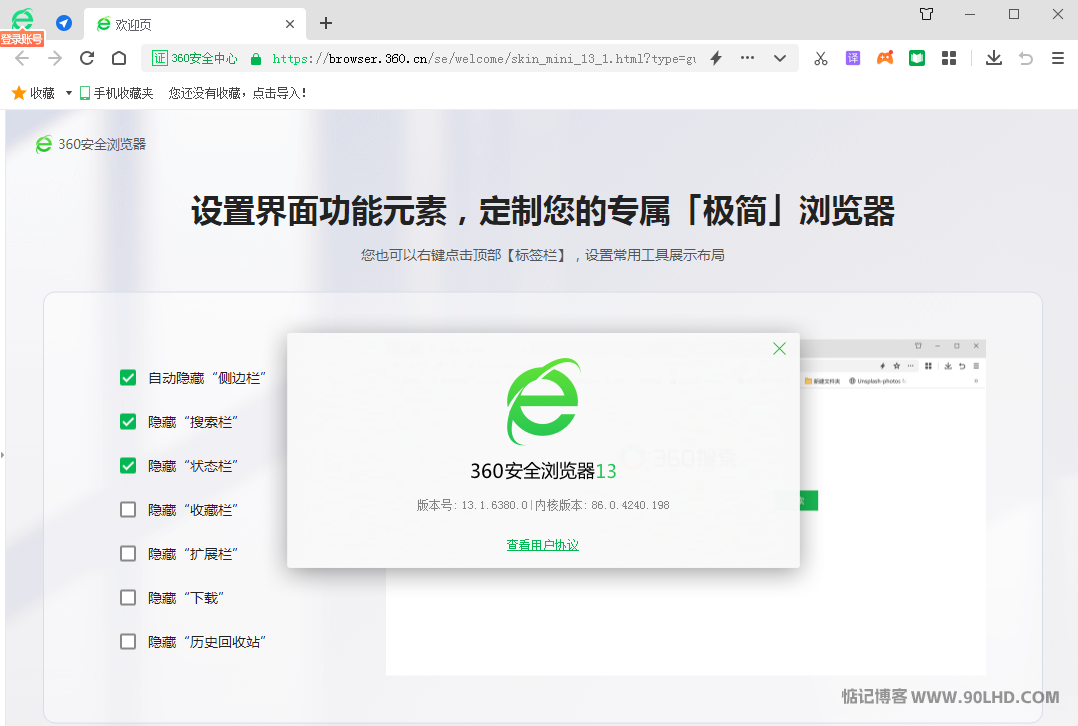Focus the address bar URL

point(483,58)
